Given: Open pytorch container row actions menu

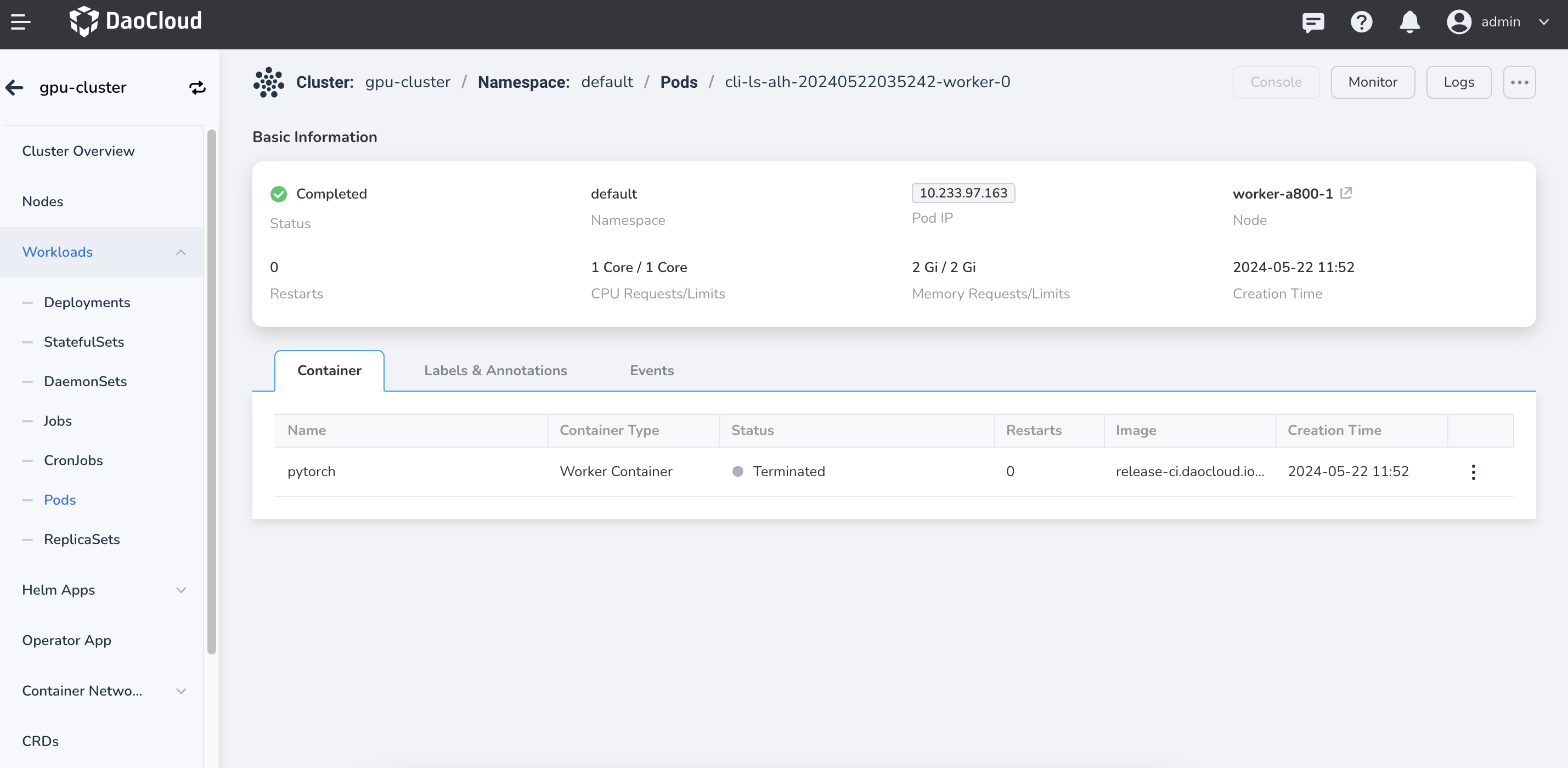Looking at the screenshot, I should tap(1473, 472).
